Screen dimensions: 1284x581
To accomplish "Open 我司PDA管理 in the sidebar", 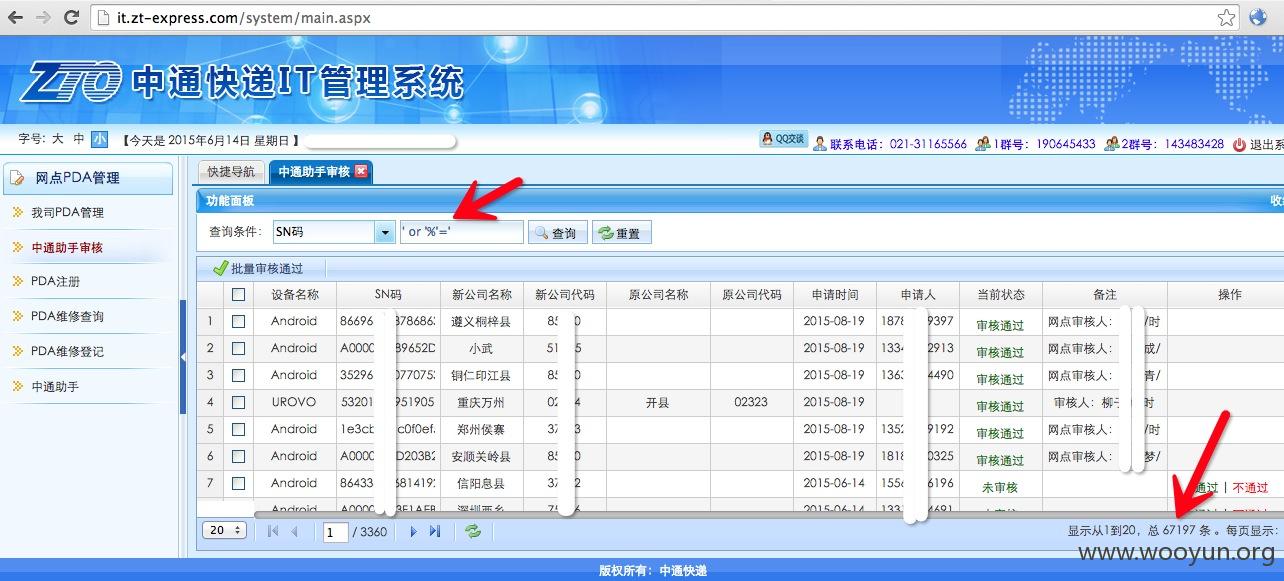I will [67, 212].
